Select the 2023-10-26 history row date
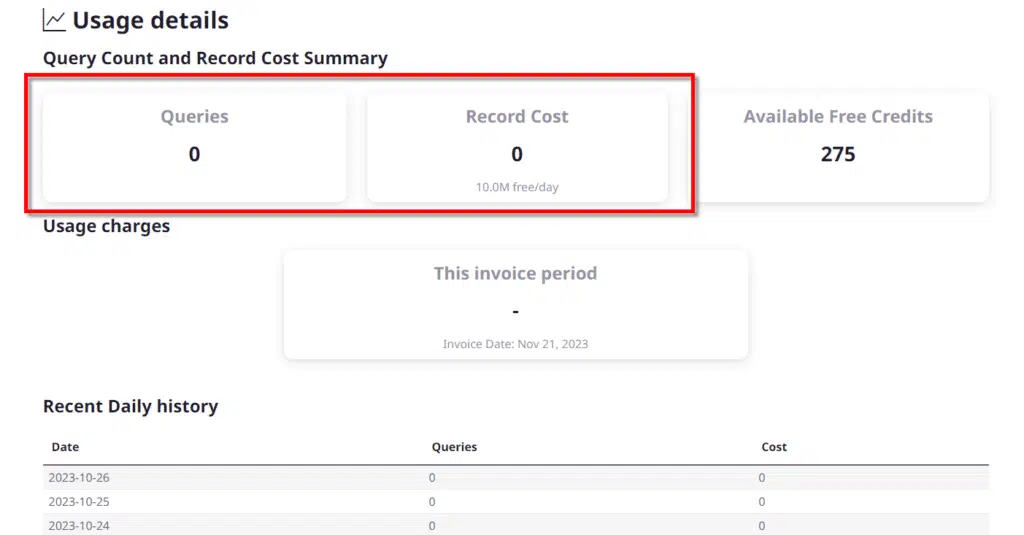This screenshot has width=1024, height=535. click(79, 478)
